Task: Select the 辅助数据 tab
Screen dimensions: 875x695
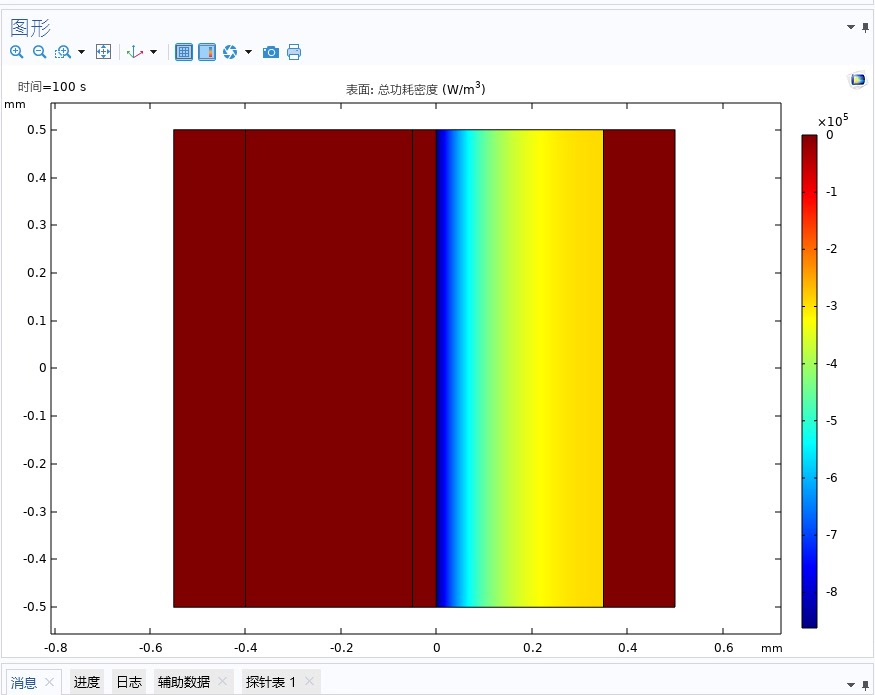Action: tap(184, 682)
